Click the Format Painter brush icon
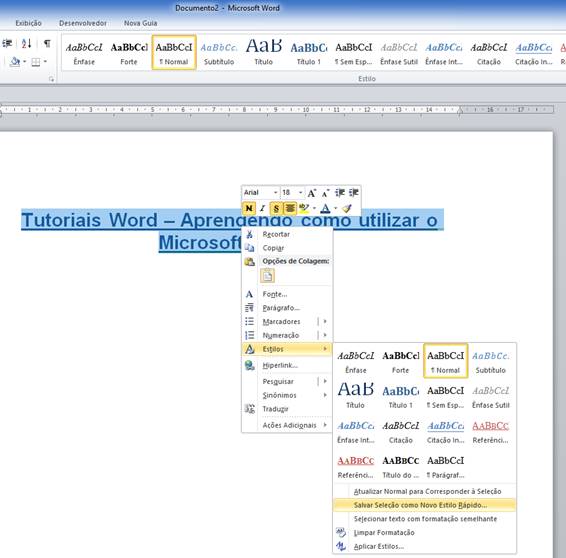This screenshot has width=566, height=558. [x=347, y=208]
